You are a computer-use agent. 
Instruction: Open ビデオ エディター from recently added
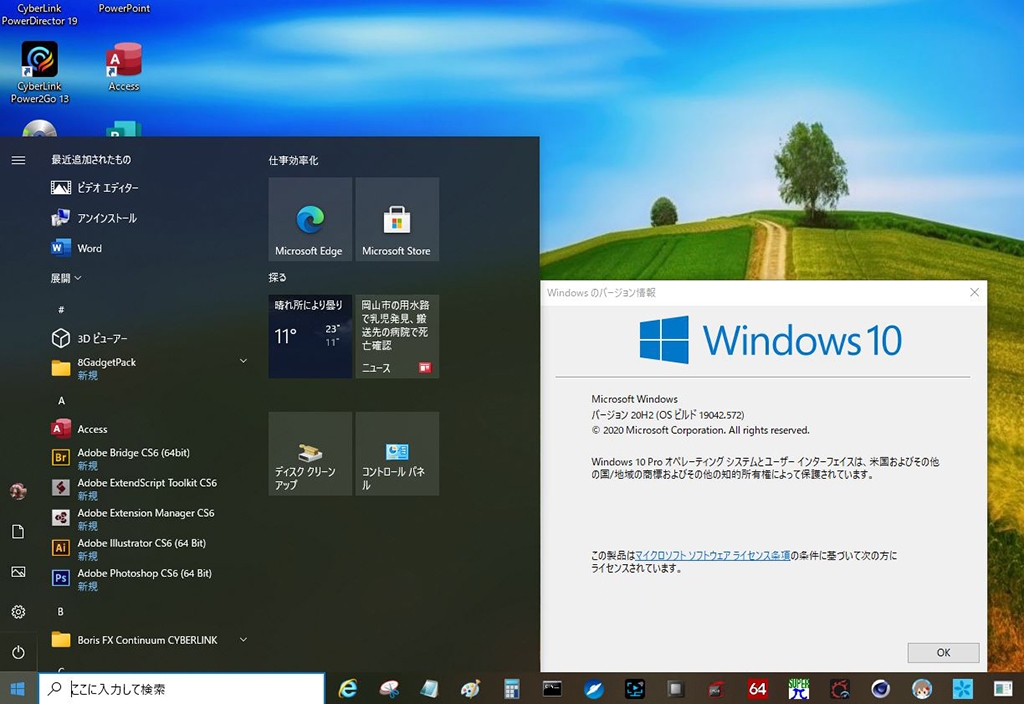[x=149, y=188]
